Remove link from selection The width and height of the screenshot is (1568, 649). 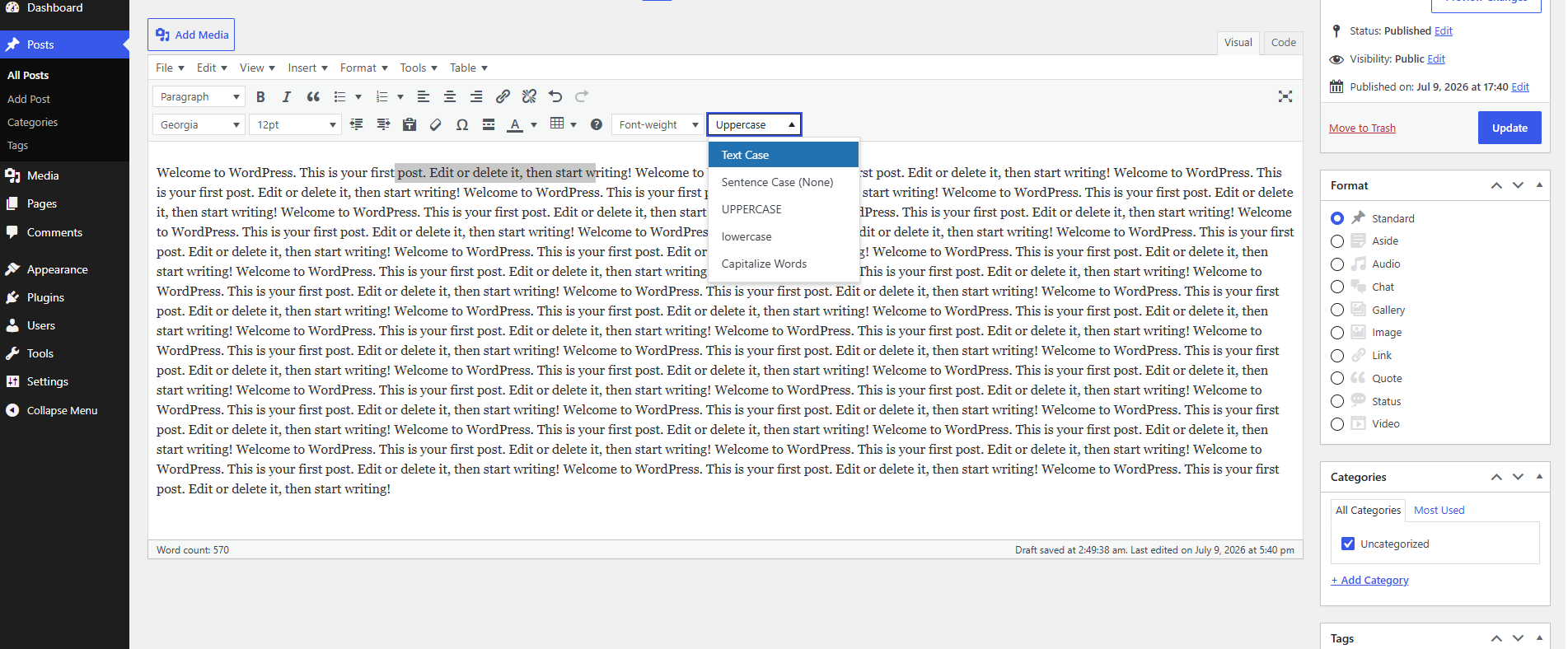pyautogui.click(x=529, y=96)
